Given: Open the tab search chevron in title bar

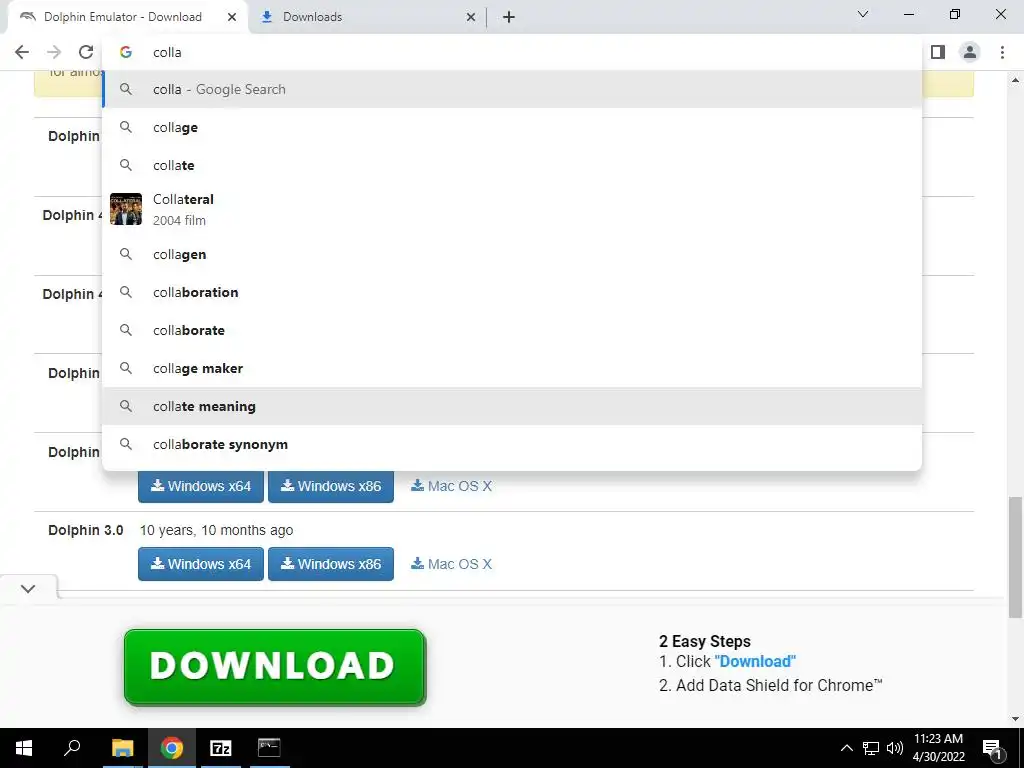Looking at the screenshot, I should (863, 14).
